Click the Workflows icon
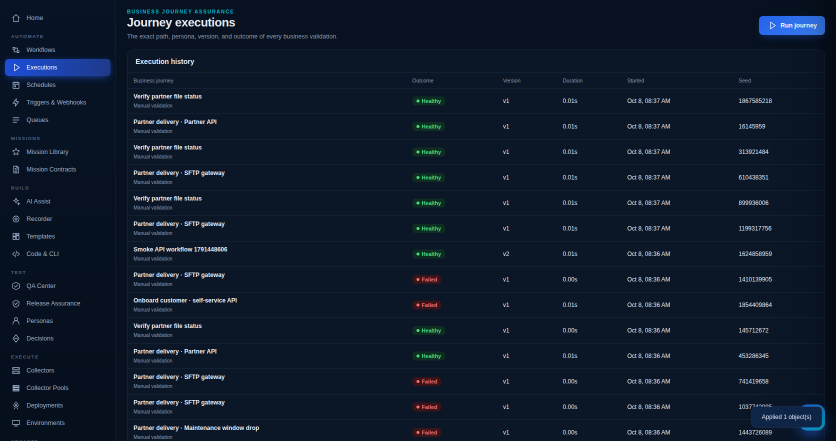836x441 pixels. pyautogui.click(x=16, y=50)
